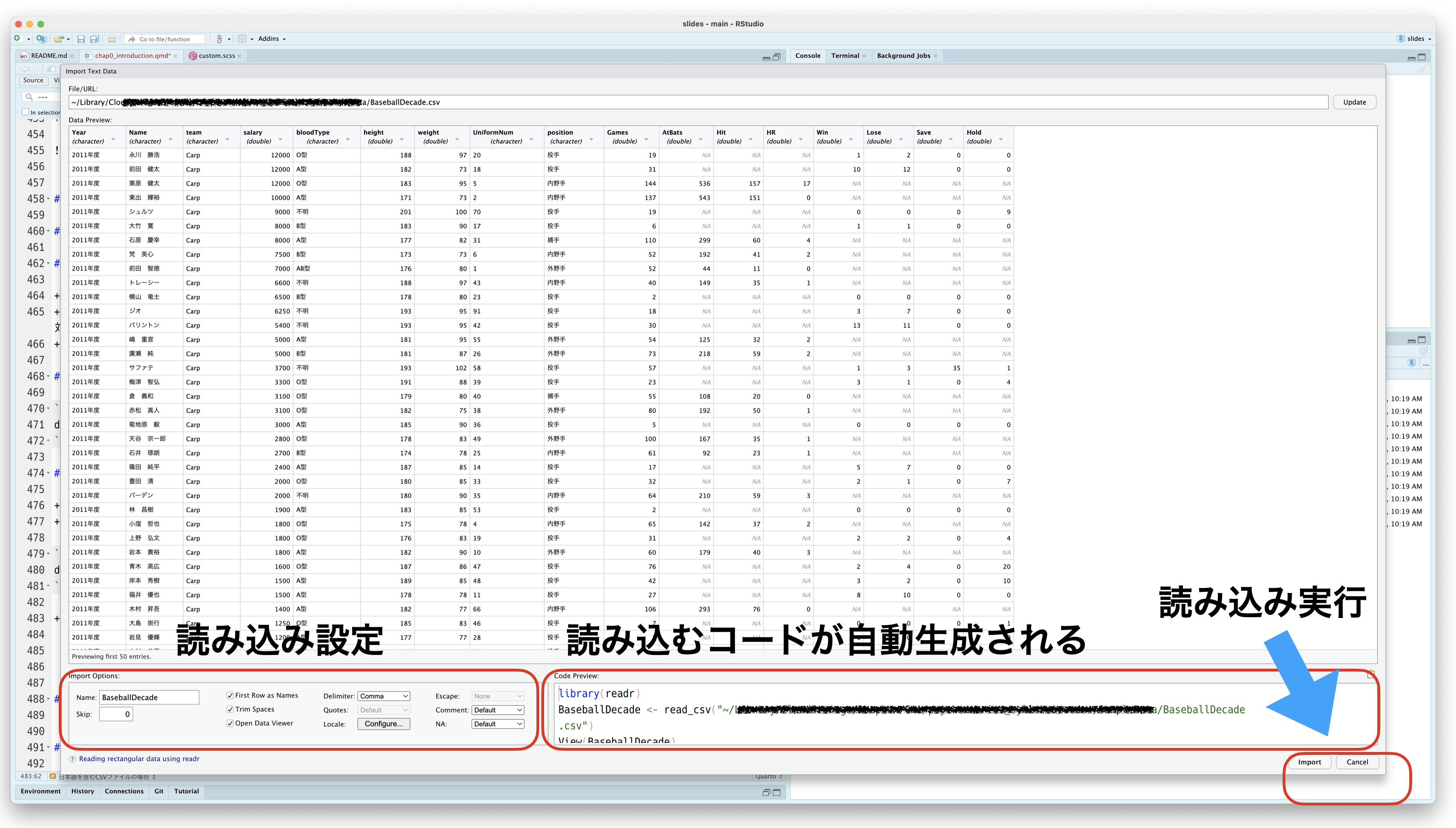Close the Terminal tab
The height and width of the screenshot is (828, 1456).
click(864, 56)
